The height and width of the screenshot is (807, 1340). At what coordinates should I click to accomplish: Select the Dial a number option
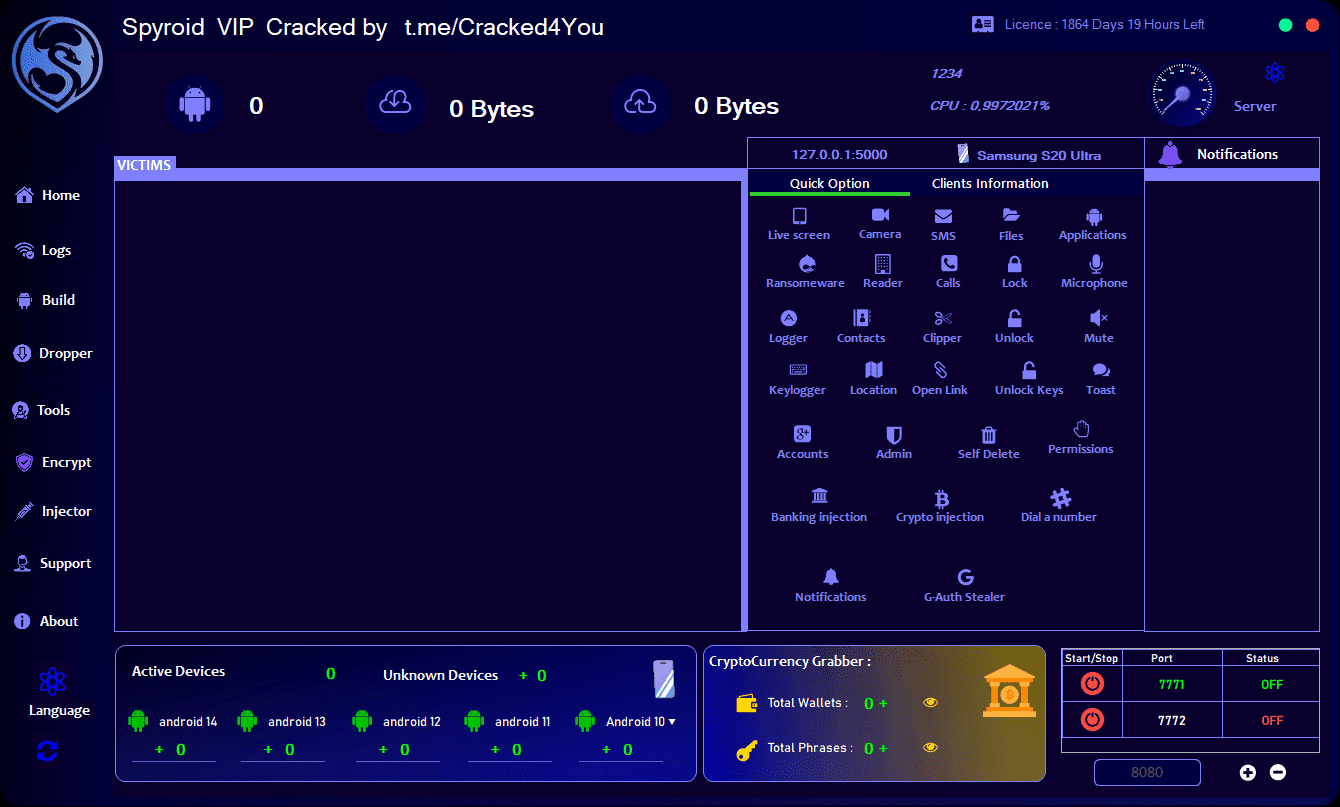pos(1059,507)
